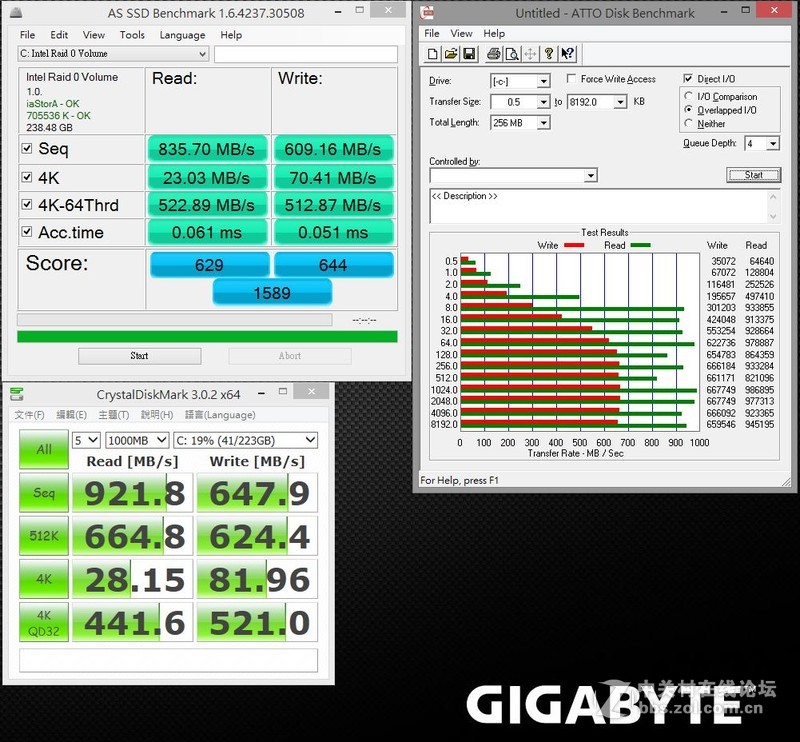Open the 語言(Language) menu in CrystalDiskMark

point(220,414)
